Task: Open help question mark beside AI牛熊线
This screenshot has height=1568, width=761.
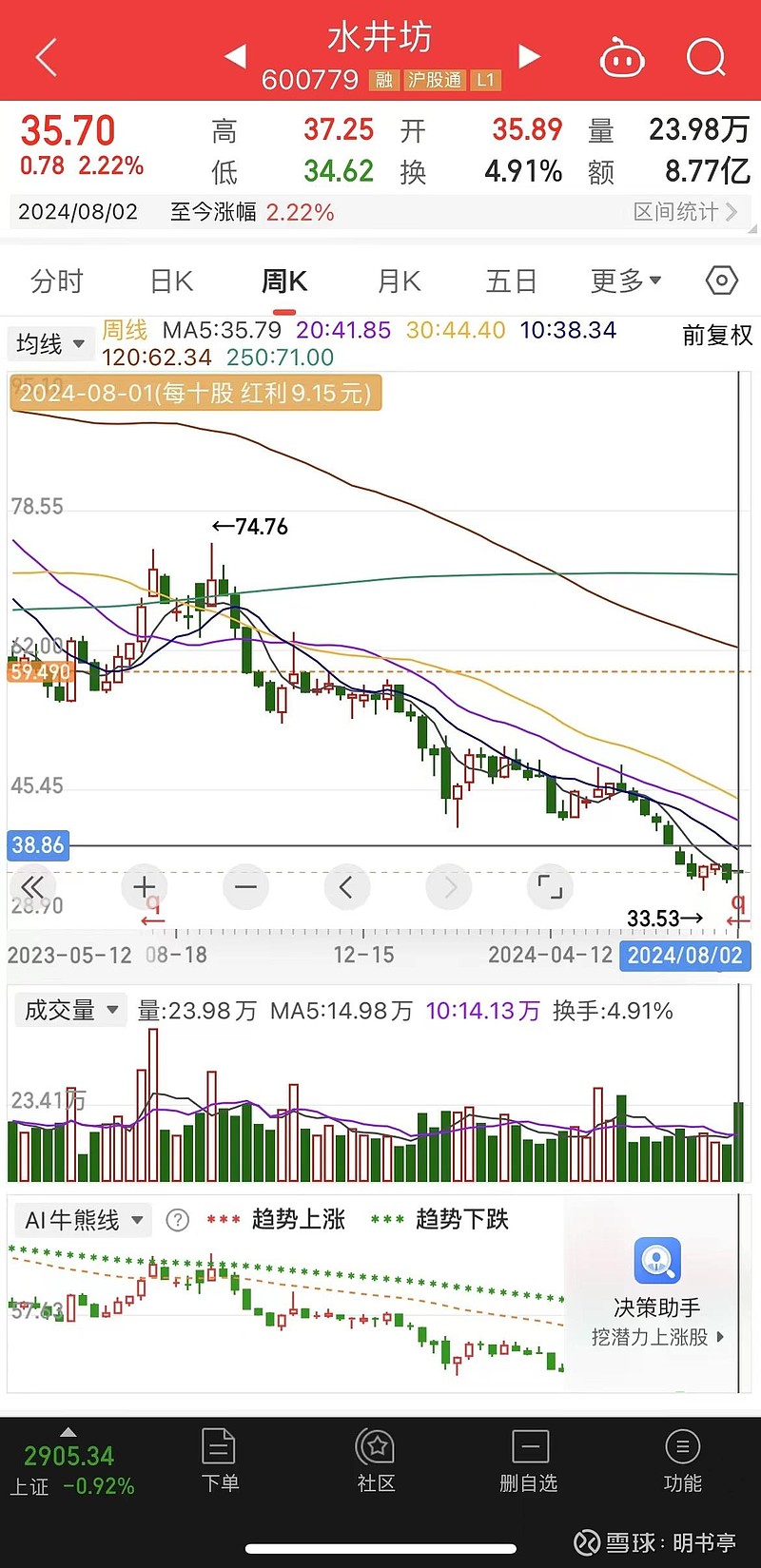Action: [x=177, y=1220]
